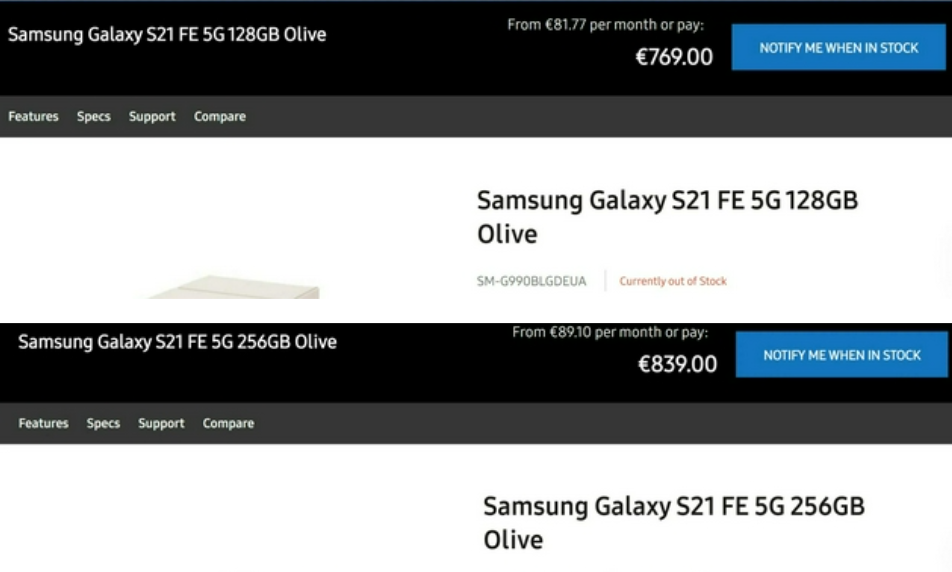This screenshot has height=572, width=952.
Task: Click the €839.00 price
Action: click(678, 364)
